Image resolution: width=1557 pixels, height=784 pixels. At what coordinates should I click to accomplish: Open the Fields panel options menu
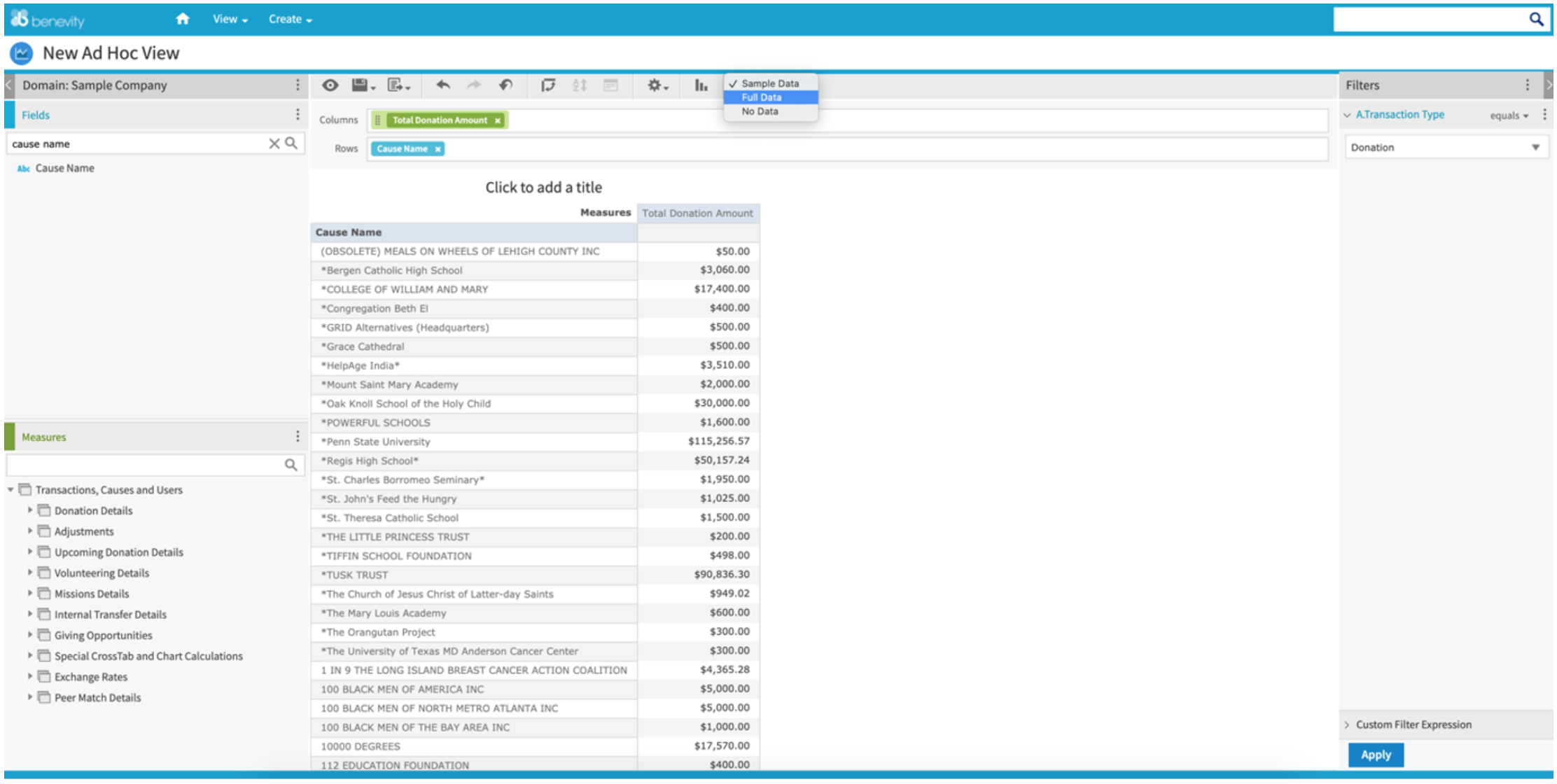(298, 115)
